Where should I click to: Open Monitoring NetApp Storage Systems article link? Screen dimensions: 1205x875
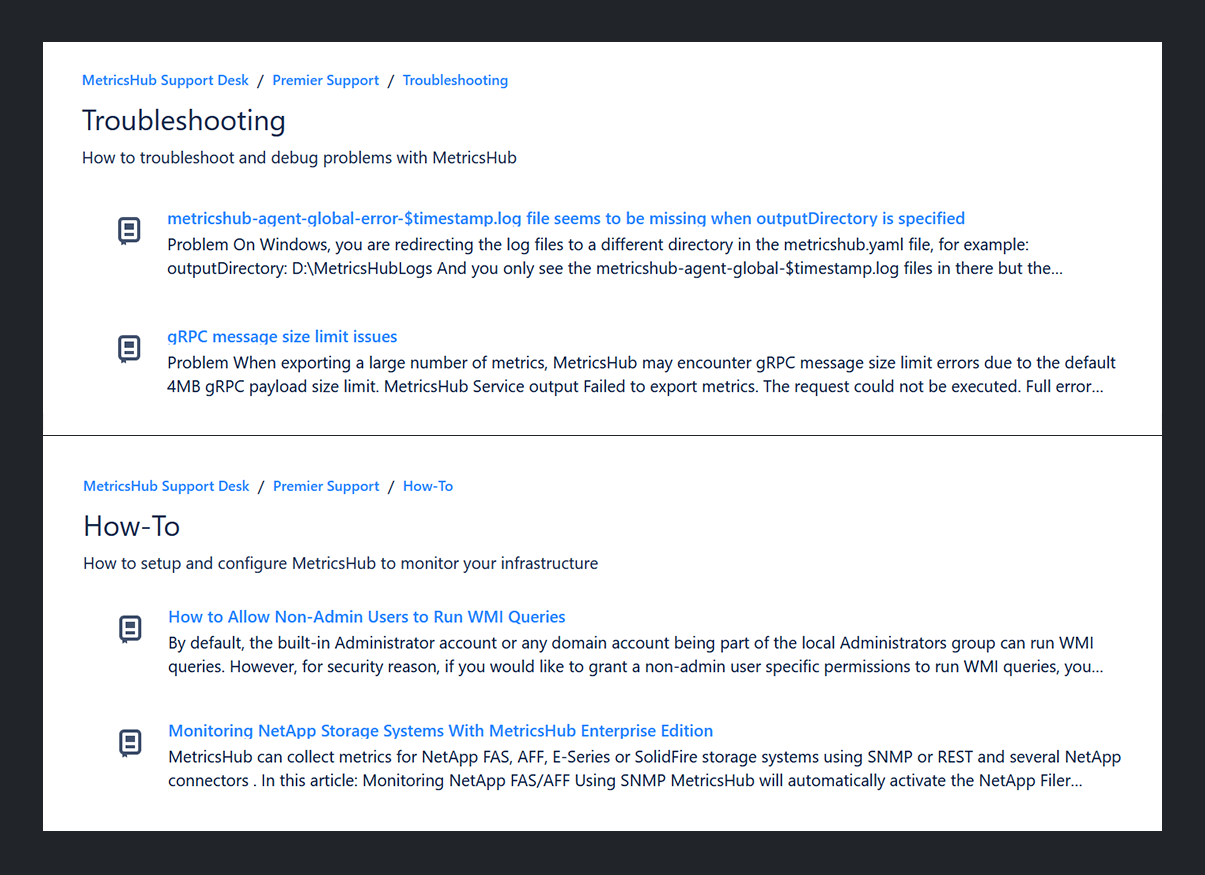click(440, 731)
